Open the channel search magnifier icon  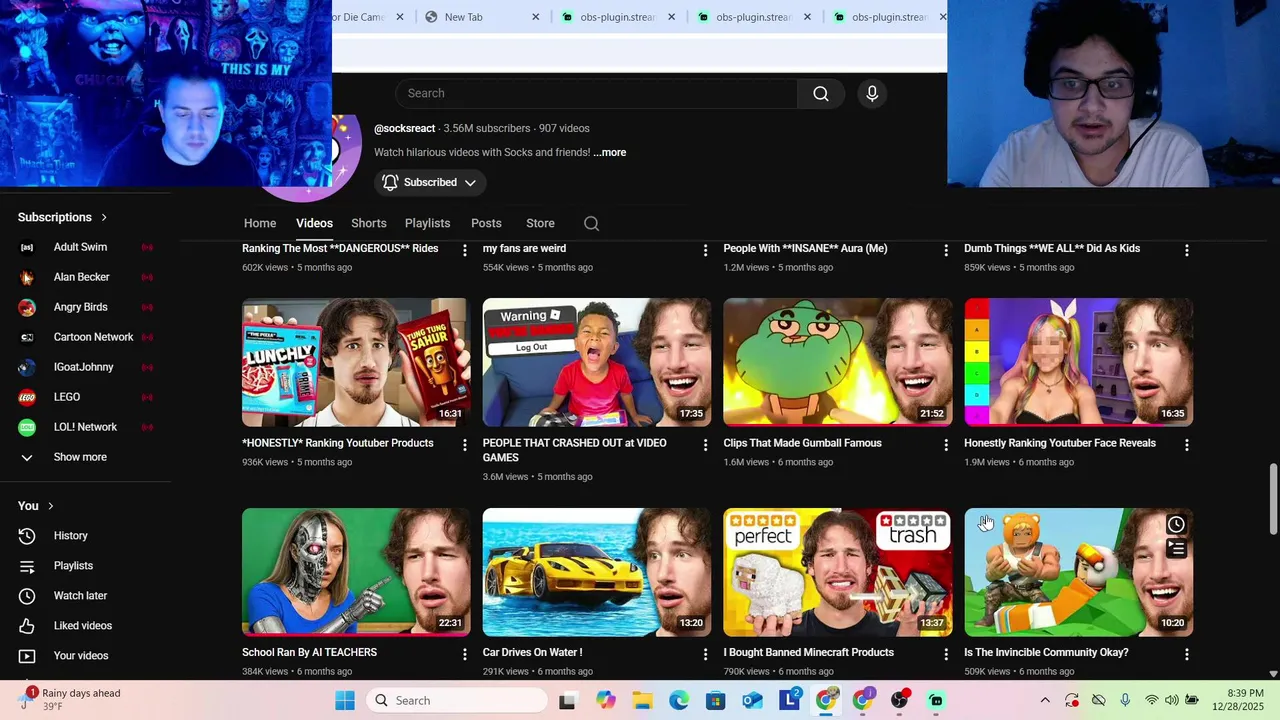click(592, 223)
